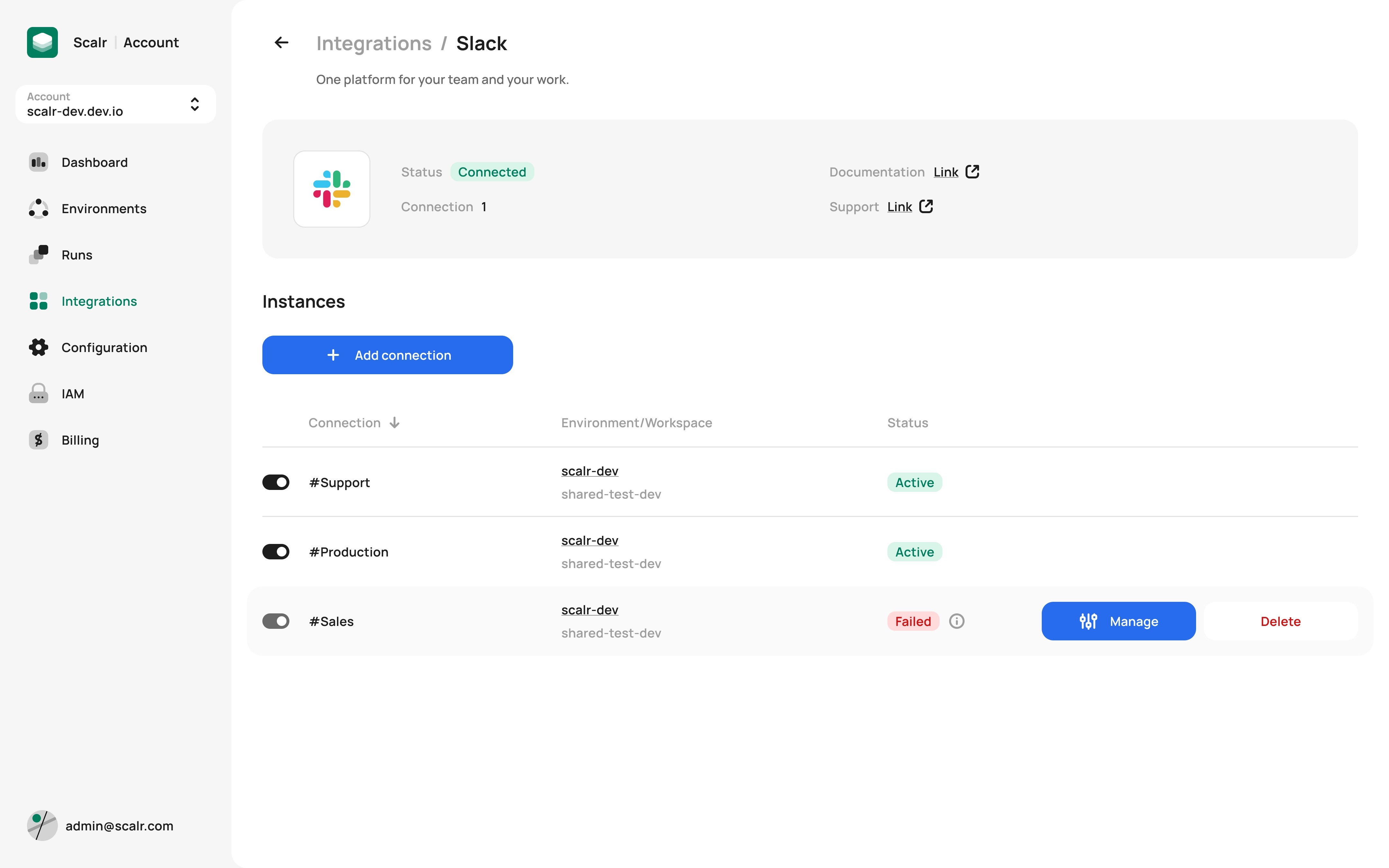Image resolution: width=1389 pixels, height=868 pixels.
Task: Delete the #Sales connection
Action: 1280,621
